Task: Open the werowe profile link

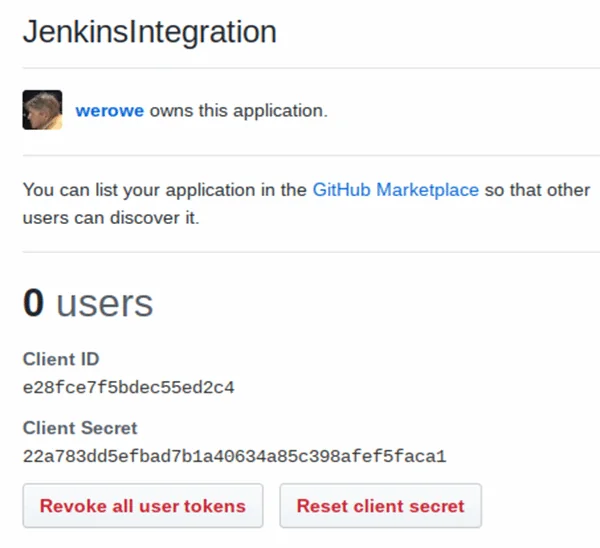Action: (110, 111)
